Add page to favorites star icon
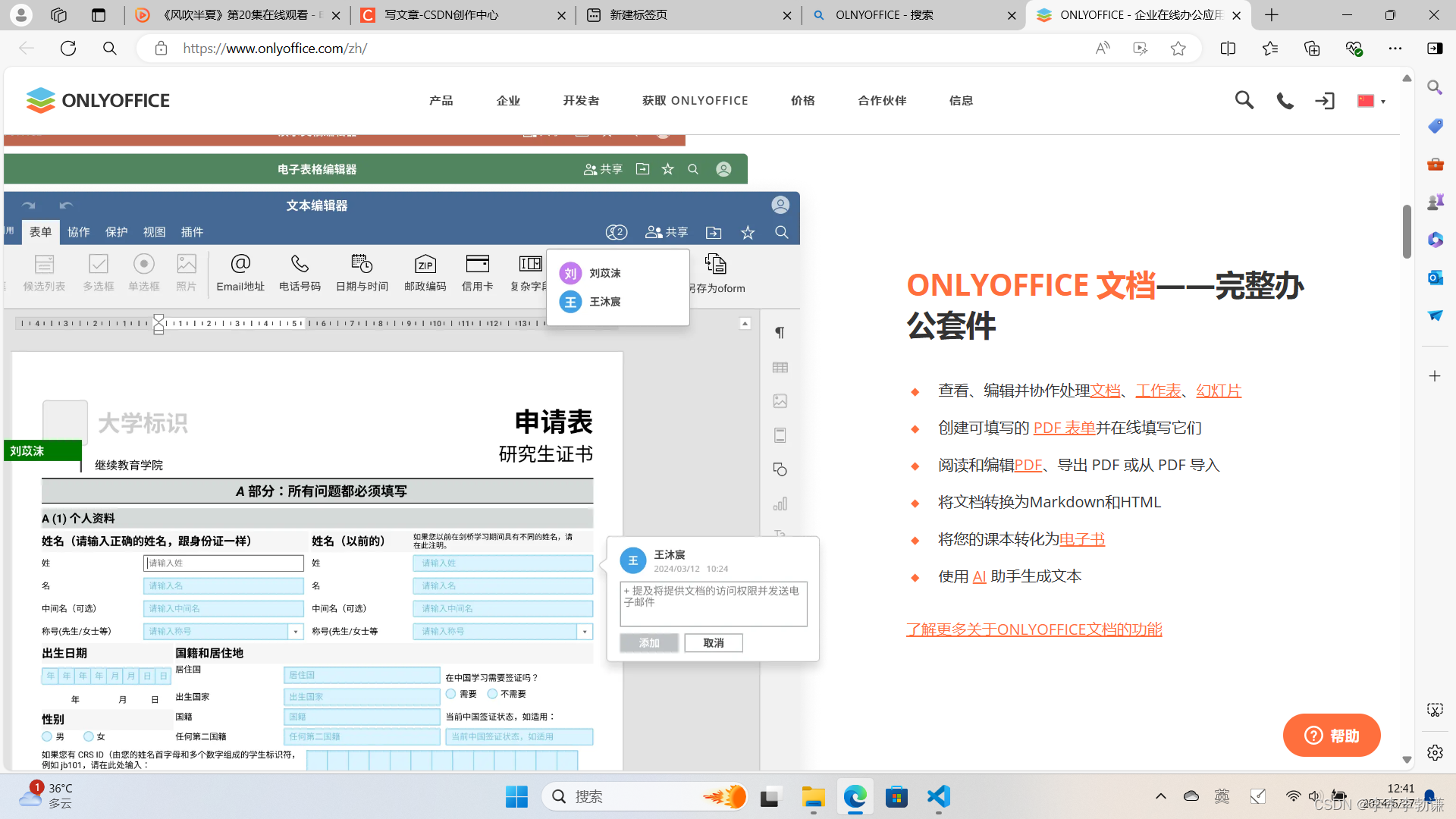 1178,49
